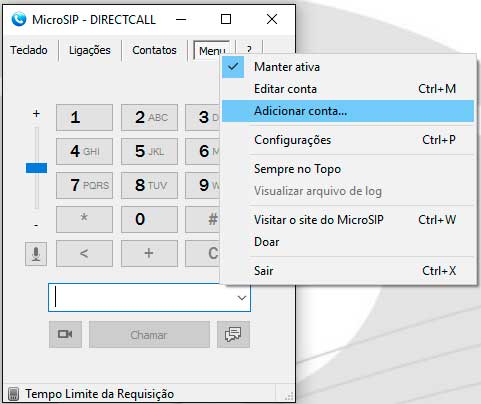Switch to the Ligações tab
Screen dimensions: 481x404
(90, 50)
